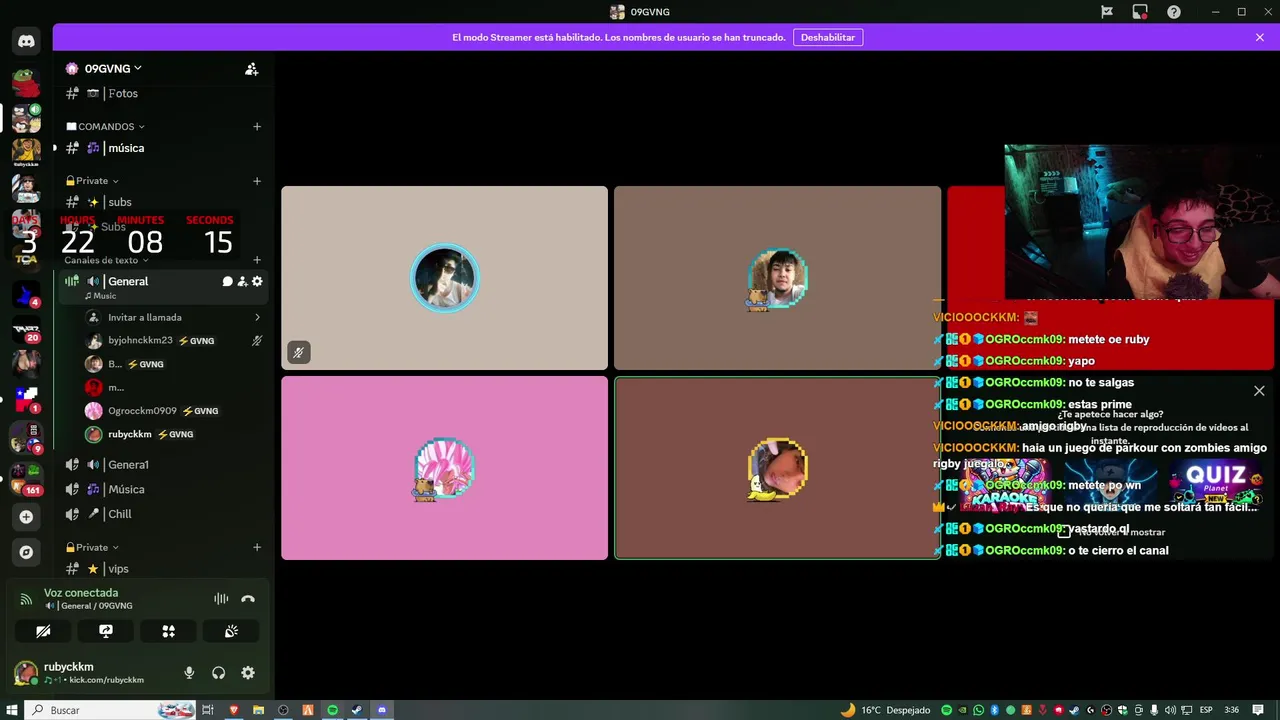Viewport: 1280px width, 720px height.
Task: Open TCA server icon
Action: [26, 259]
